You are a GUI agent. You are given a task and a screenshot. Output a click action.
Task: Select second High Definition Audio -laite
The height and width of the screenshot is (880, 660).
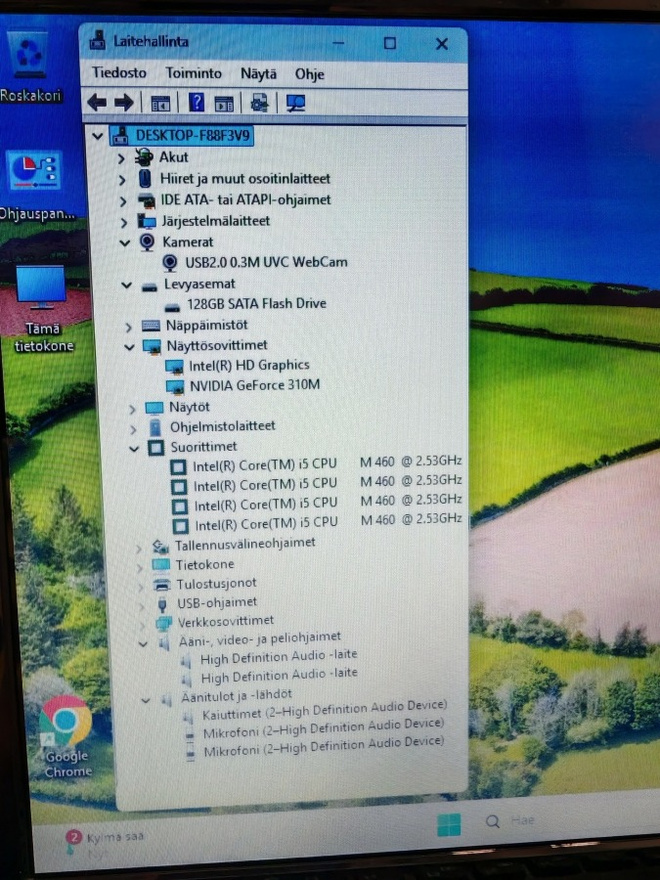[279, 675]
